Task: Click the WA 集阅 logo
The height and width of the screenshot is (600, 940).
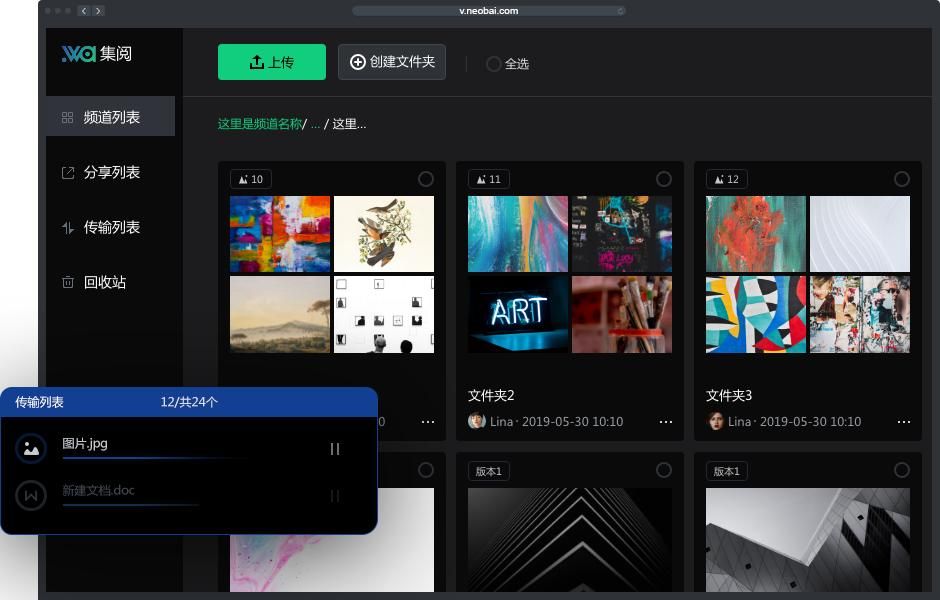Action: pos(96,54)
